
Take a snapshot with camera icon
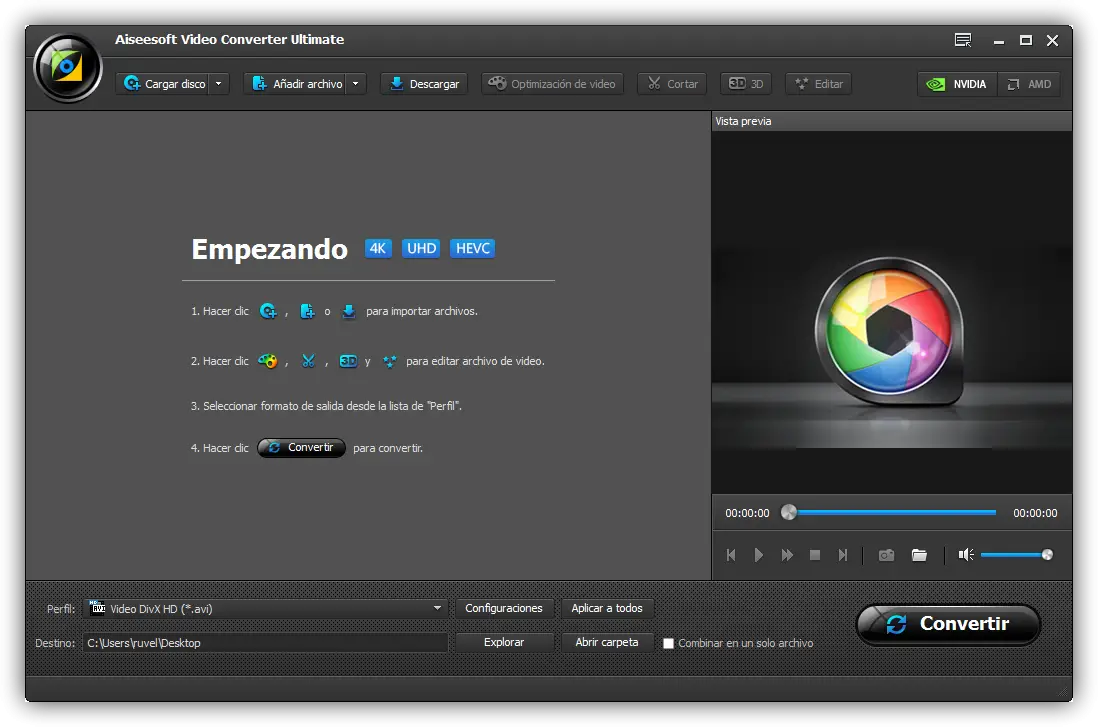click(887, 555)
